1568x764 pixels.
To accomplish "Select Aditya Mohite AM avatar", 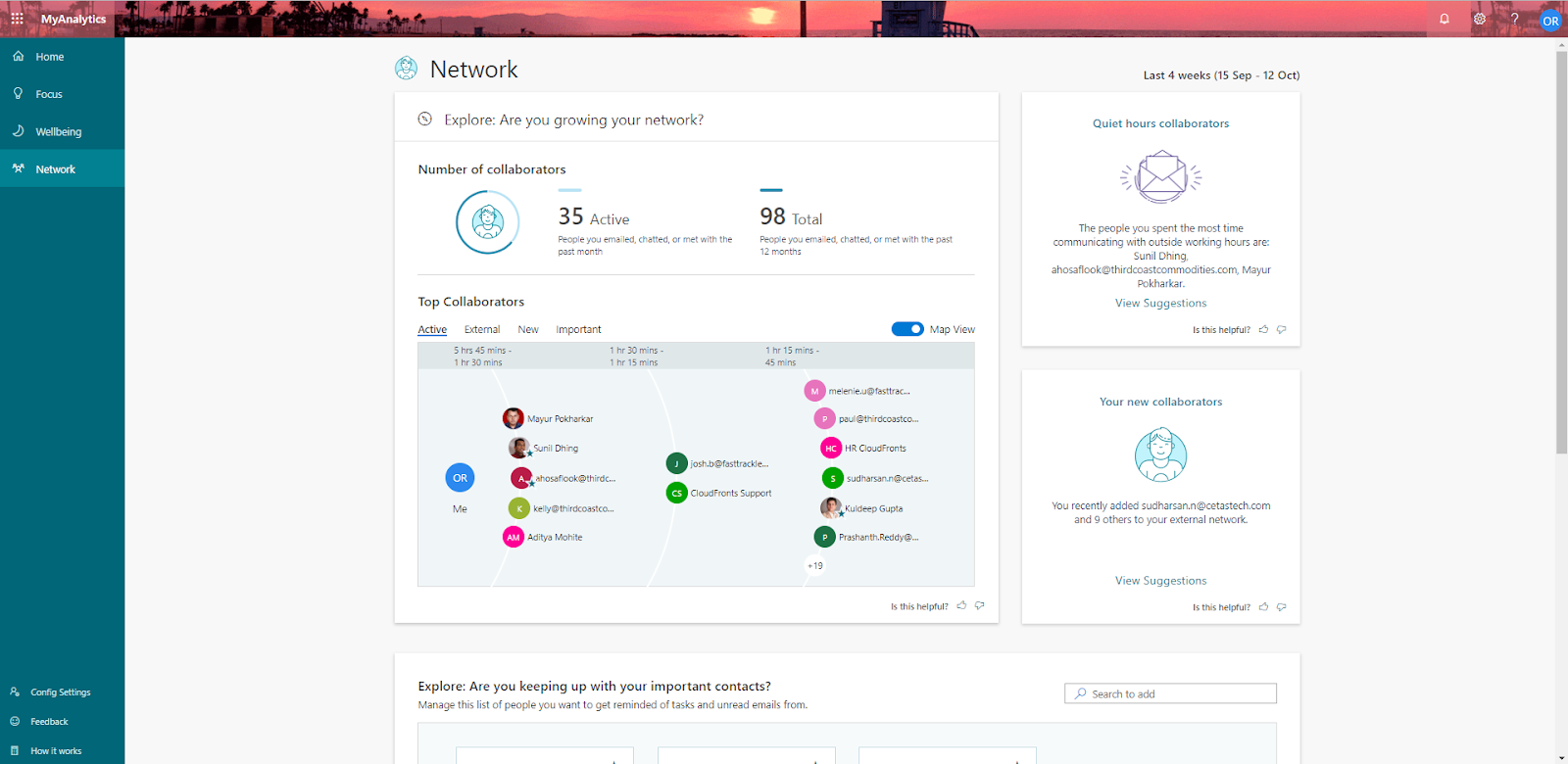I will [x=514, y=537].
